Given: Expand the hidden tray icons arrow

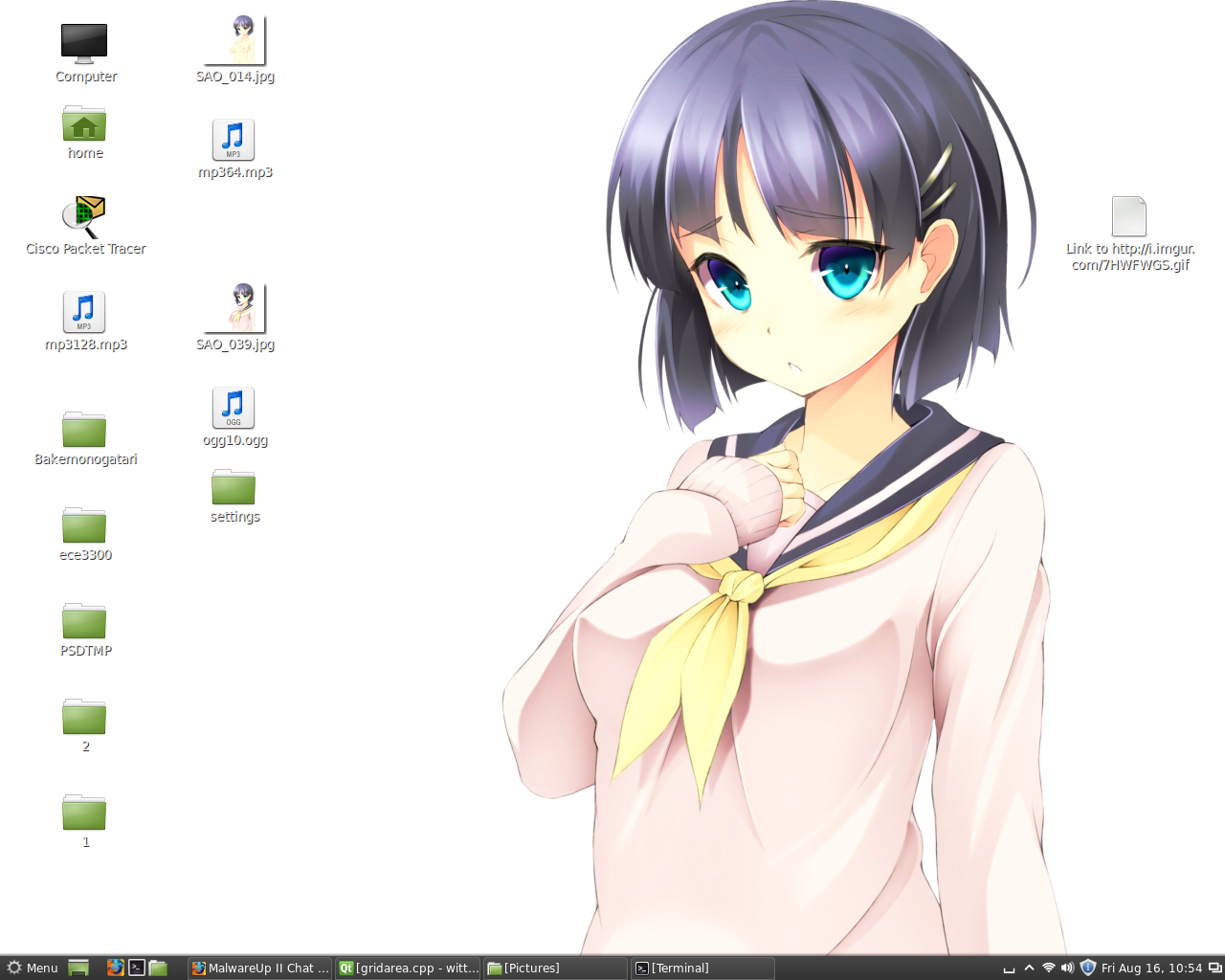Looking at the screenshot, I should tap(1029, 968).
